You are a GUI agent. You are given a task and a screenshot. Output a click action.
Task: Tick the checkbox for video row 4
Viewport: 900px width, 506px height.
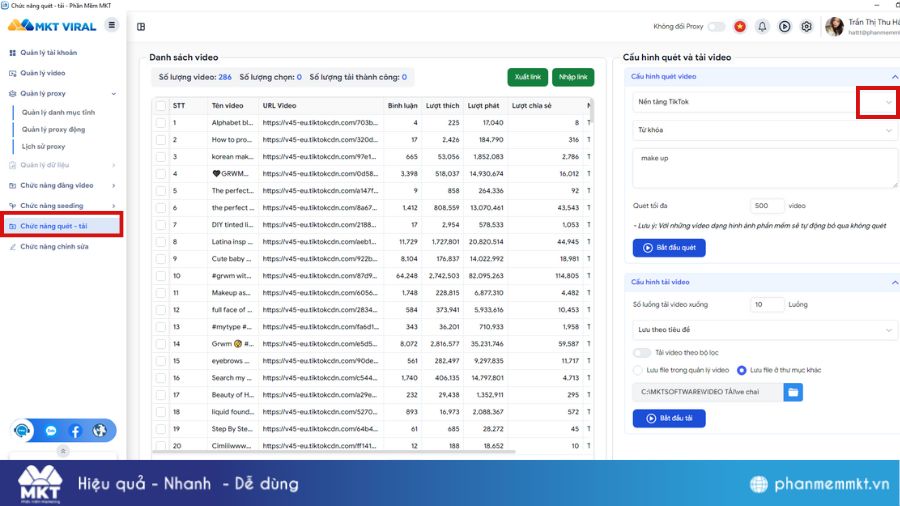(x=161, y=174)
